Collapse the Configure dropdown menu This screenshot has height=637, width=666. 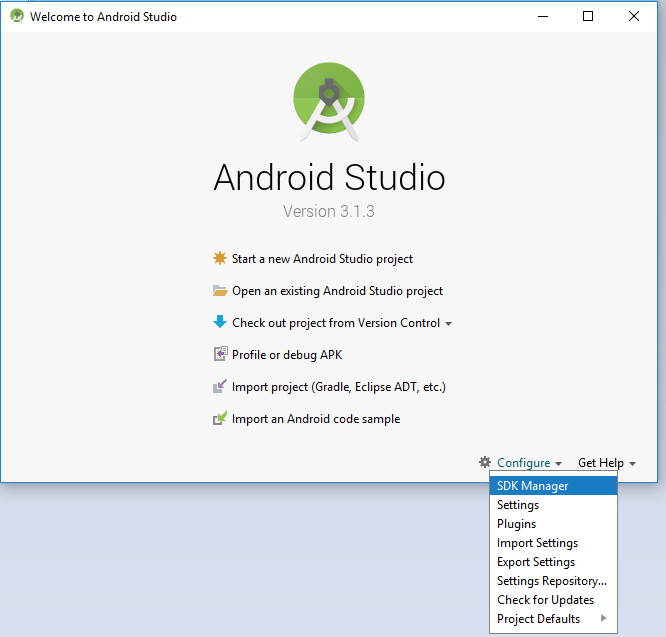[529, 462]
